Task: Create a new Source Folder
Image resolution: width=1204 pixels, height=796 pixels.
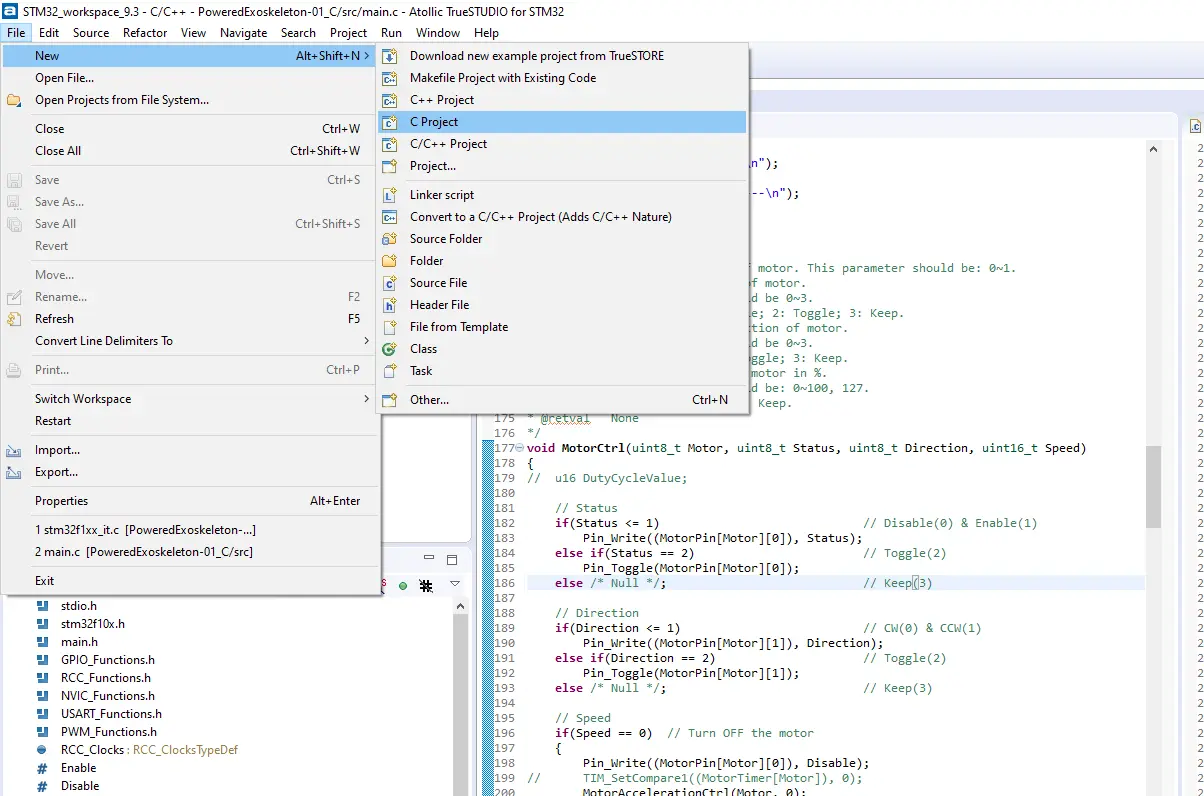Action: click(x=562, y=239)
